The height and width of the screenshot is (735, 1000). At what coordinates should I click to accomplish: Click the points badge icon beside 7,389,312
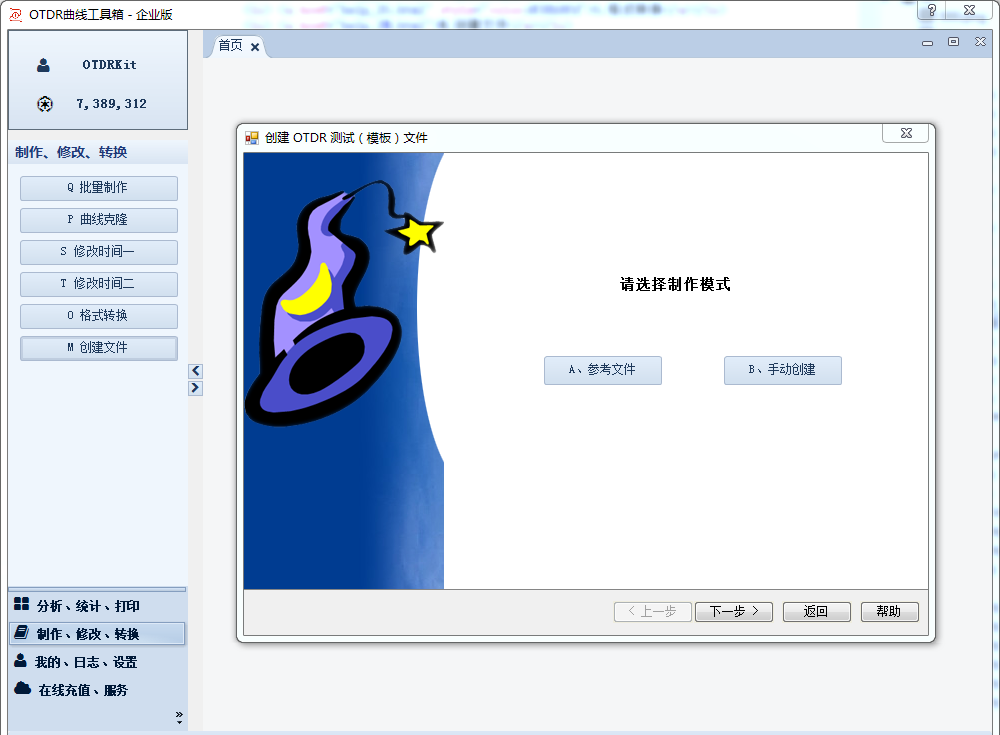click(x=44, y=104)
